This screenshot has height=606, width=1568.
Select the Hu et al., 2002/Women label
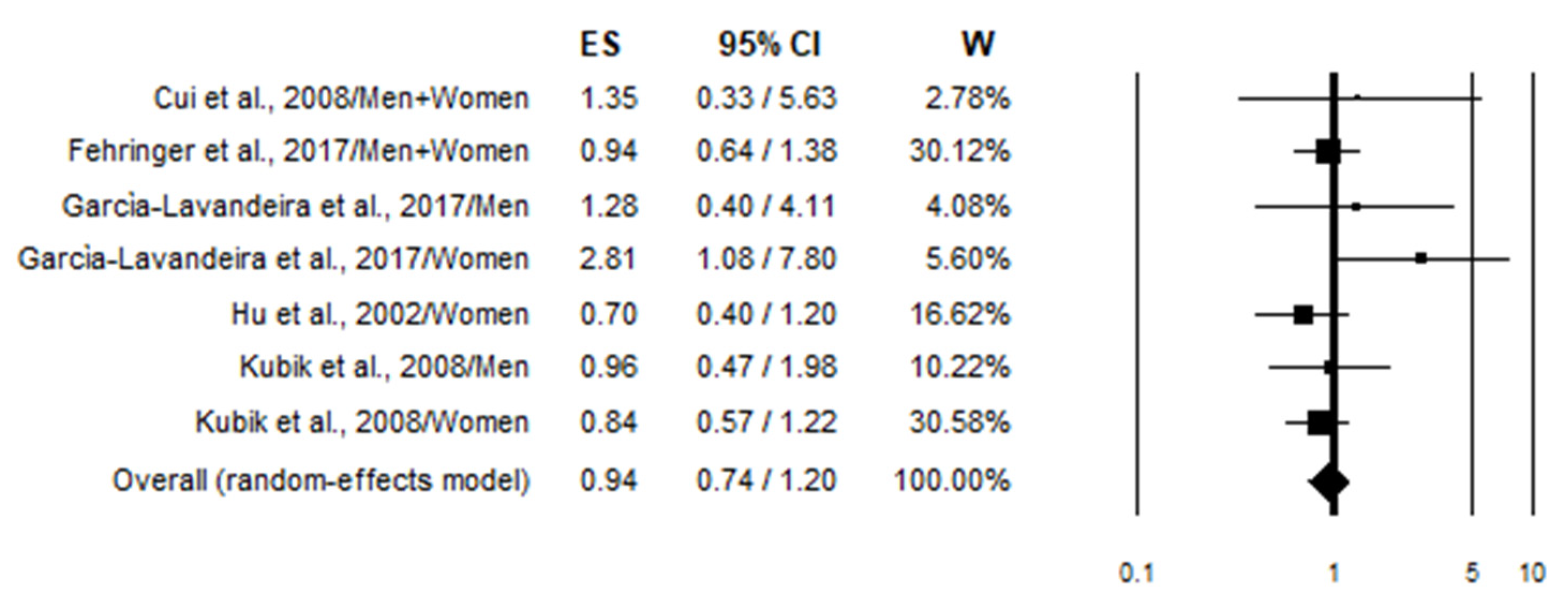[380, 314]
